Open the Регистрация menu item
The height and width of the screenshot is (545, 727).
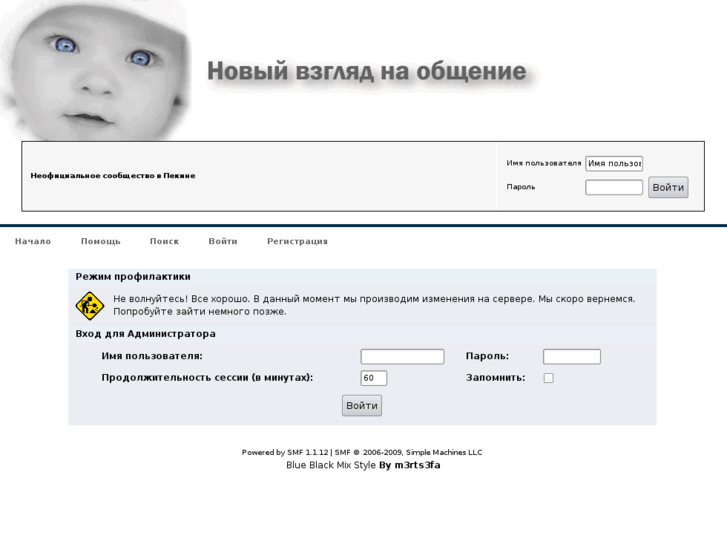(297, 241)
